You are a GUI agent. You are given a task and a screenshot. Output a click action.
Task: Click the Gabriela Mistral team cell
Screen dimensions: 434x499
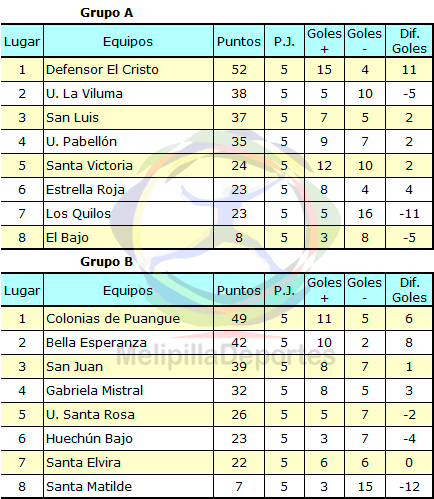tap(128, 390)
